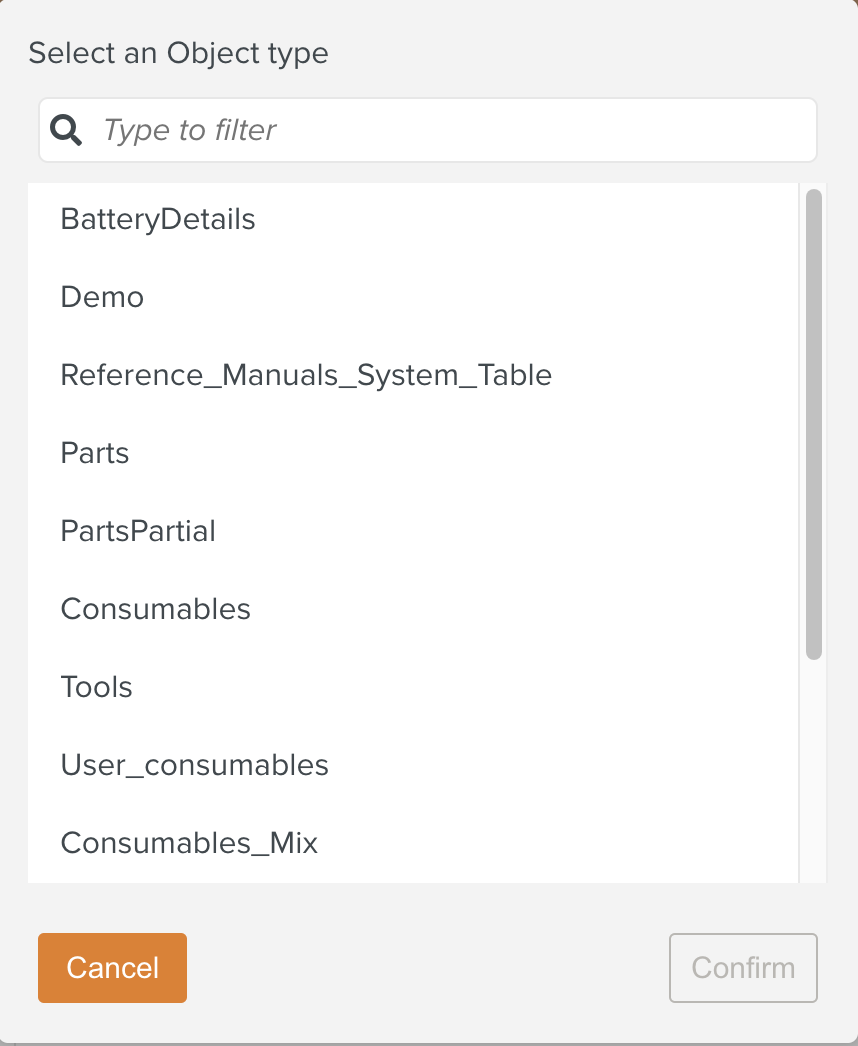The width and height of the screenshot is (858, 1046).
Task: Pick the Parts list entry
Action: coord(95,453)
